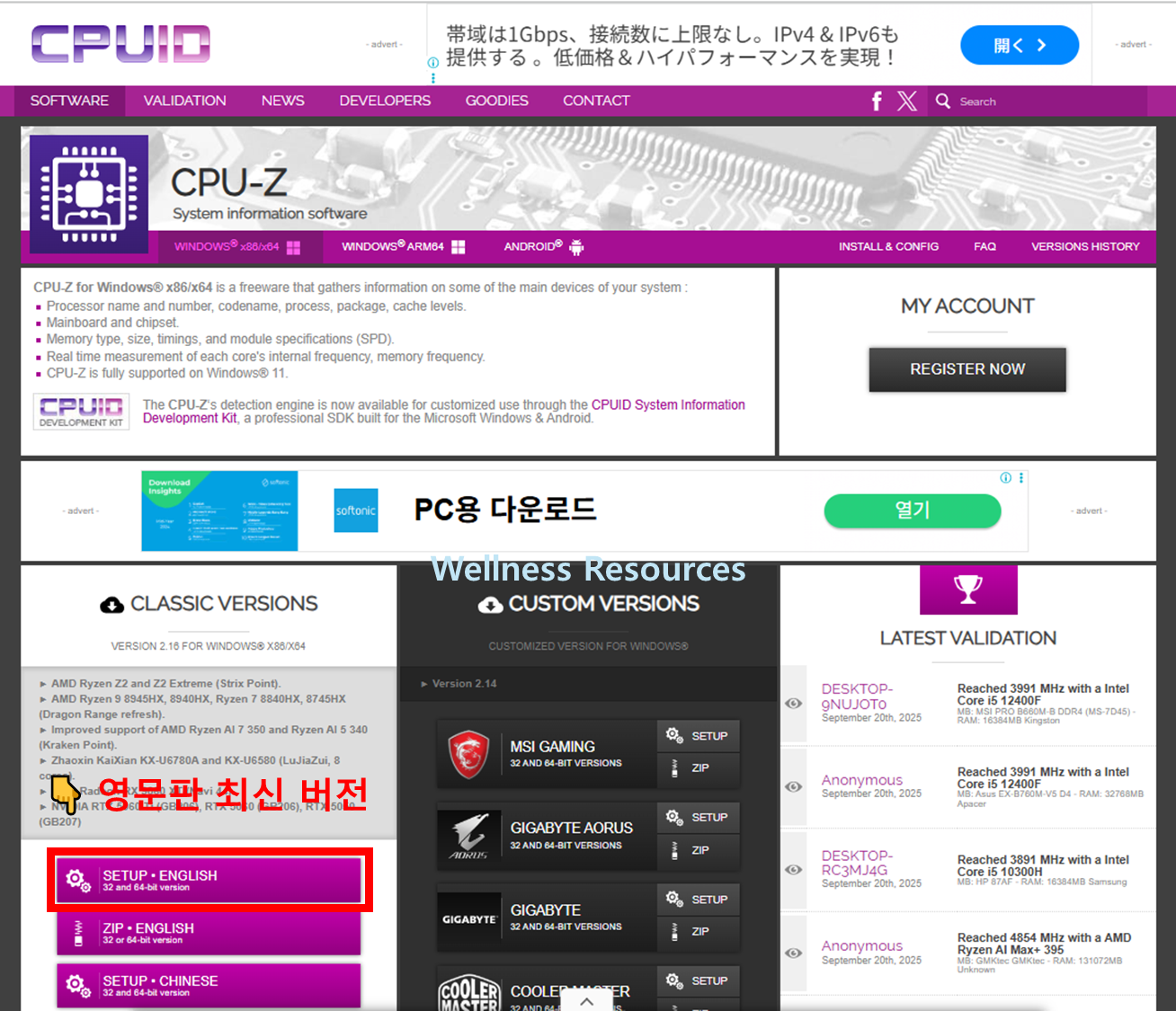Download Gigabyte Aorus ZIP version
Screen dimensions: 1176x1011
tap(699, 850)
